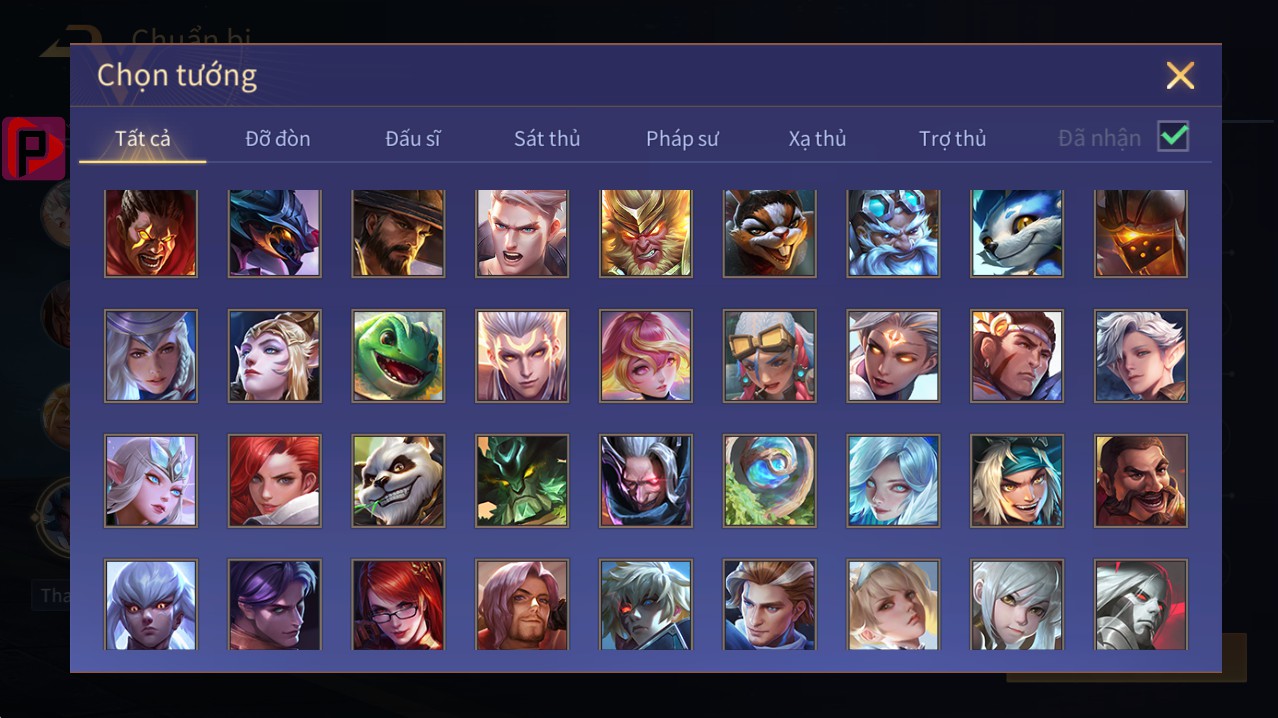Choose the blue fox hero portrait
The height and width of the screenshot is (718, 1278).
(x=1018, y=233)
